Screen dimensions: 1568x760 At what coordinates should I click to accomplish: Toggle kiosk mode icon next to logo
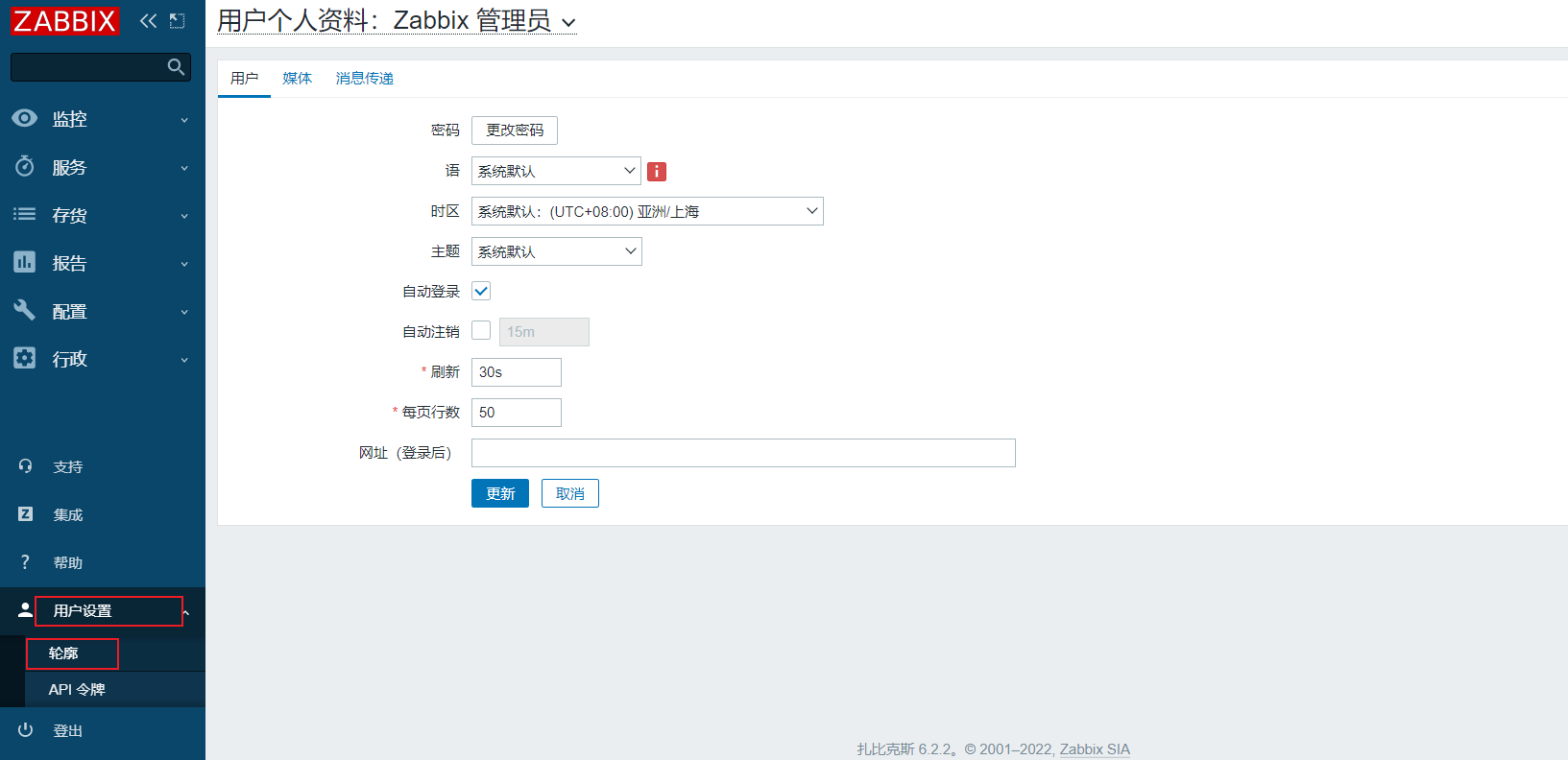pos(177,20)
